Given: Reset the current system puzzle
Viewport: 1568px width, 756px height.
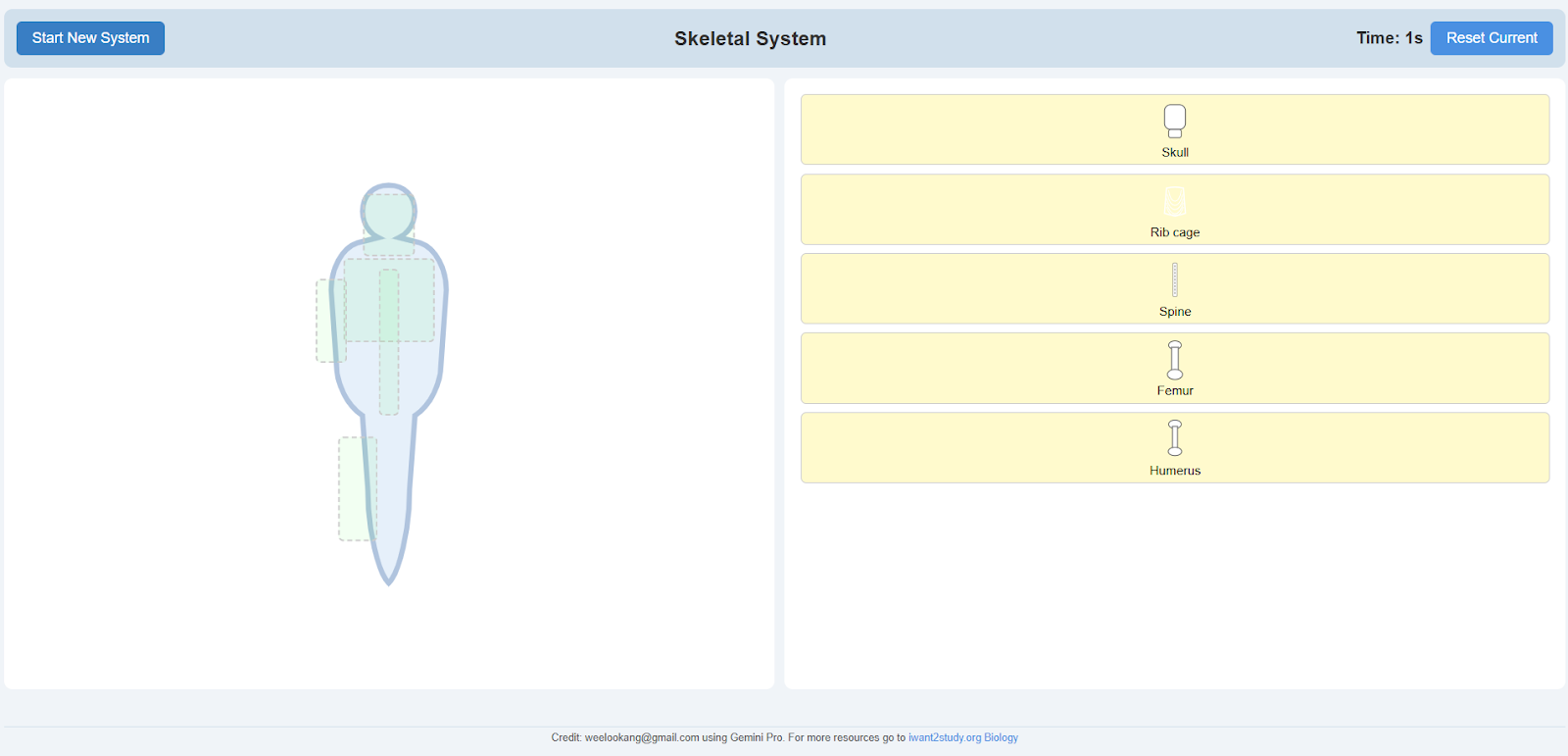Looking at the screenshot, I should pos(1492,38).
